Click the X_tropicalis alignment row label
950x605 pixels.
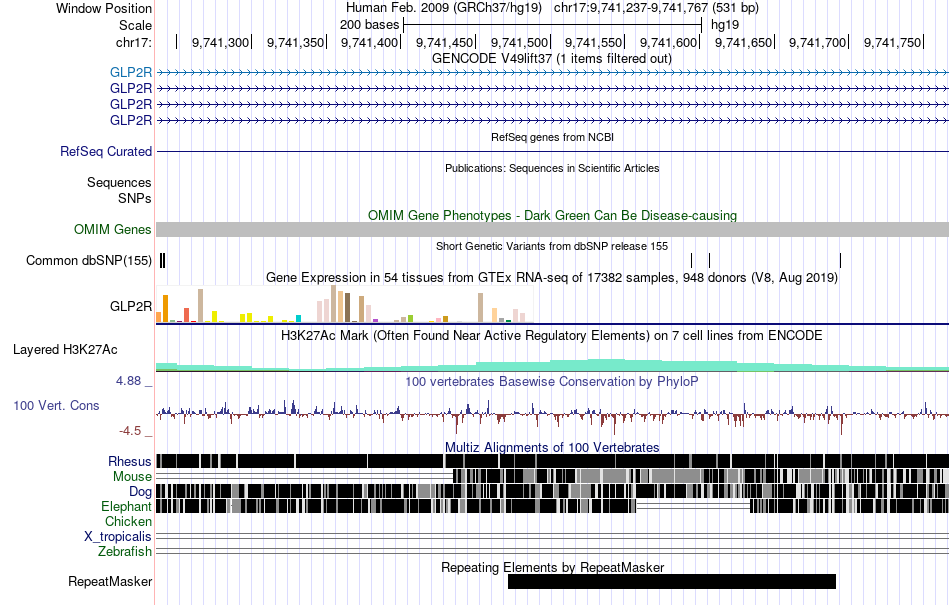tap(118, 537)
